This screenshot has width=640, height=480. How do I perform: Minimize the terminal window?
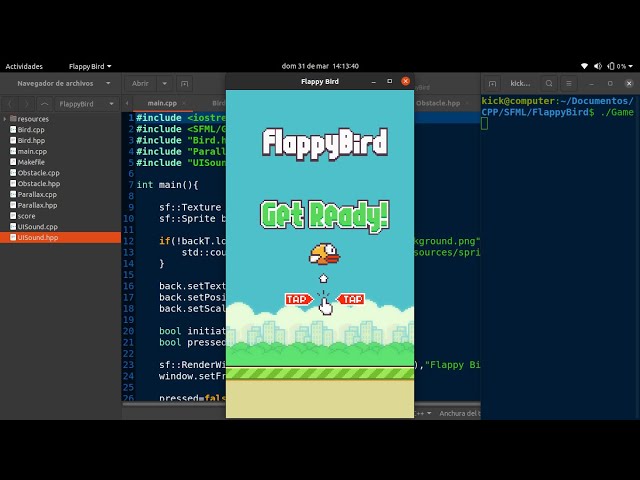point(591,84)
